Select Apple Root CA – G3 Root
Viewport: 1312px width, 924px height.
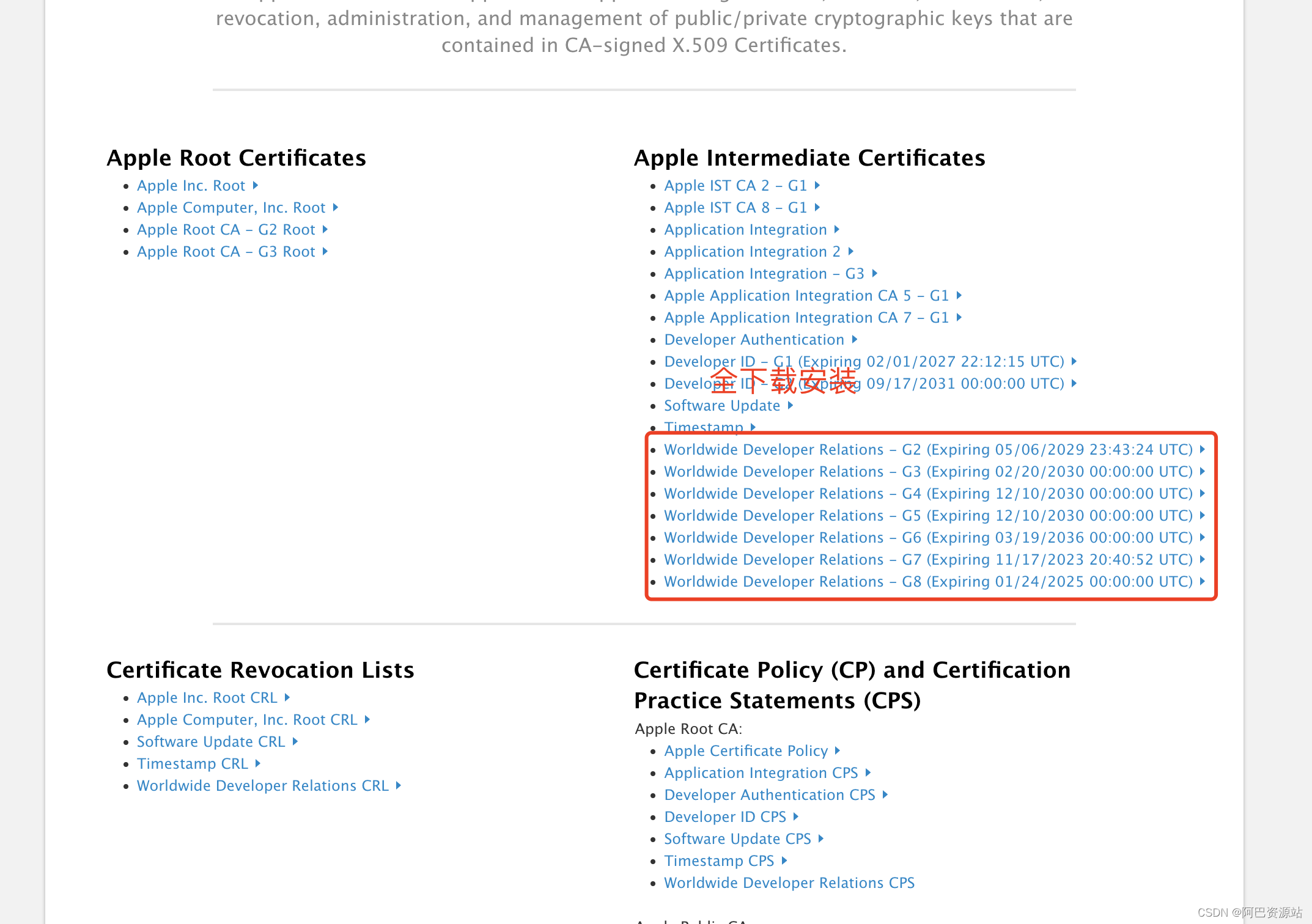point(228,251)
